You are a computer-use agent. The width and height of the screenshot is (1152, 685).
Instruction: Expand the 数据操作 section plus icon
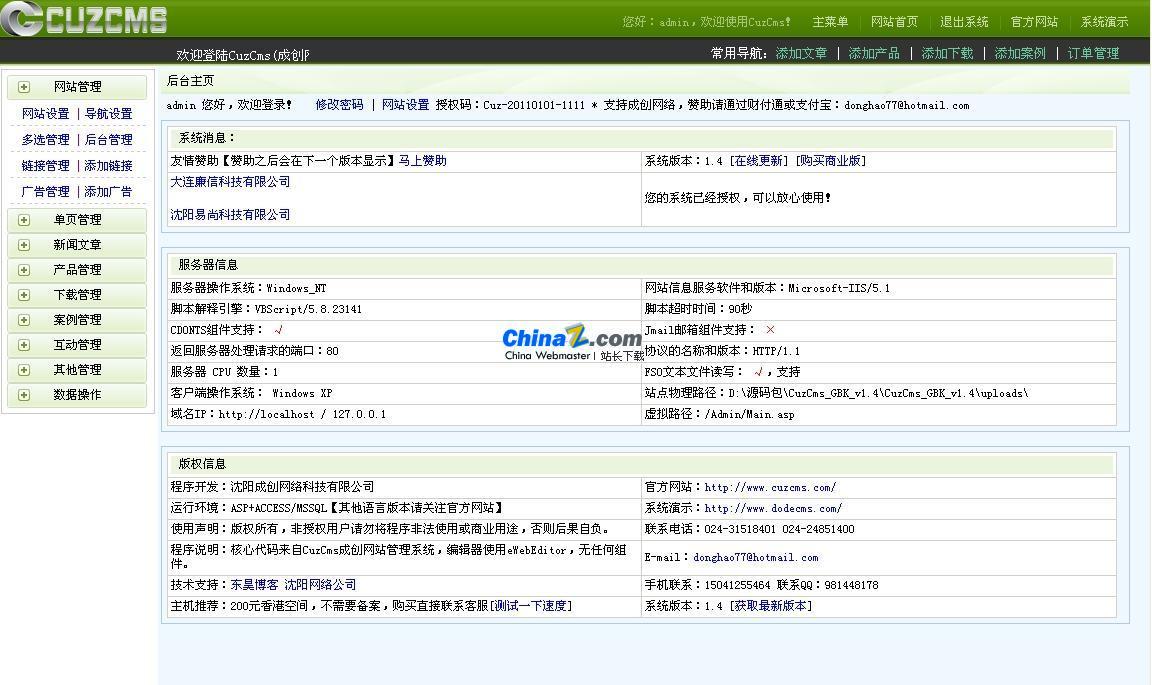point(22,394)
